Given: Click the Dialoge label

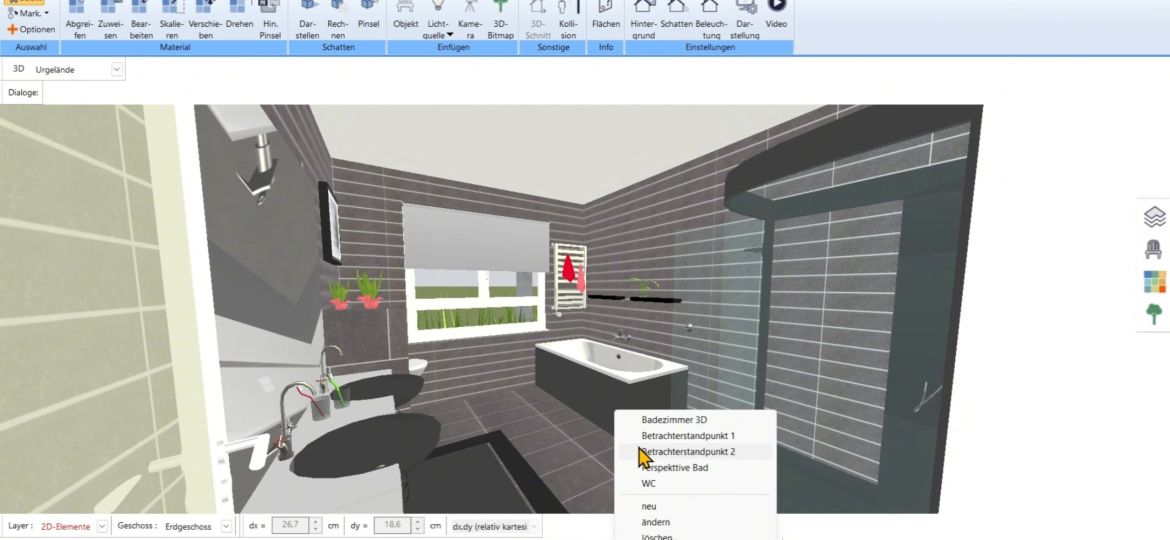Looking at the screenshot, I should tap(22, 93).
